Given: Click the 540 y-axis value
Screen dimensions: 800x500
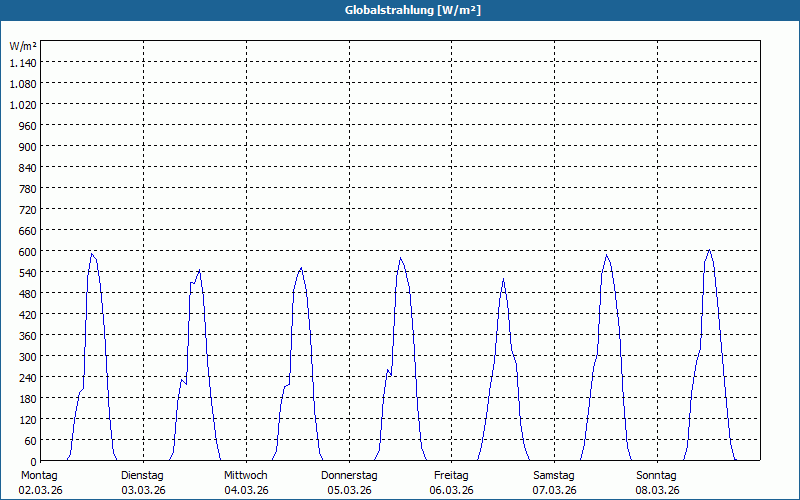Looking at the screenshot, I should click(x=28, y=273).
